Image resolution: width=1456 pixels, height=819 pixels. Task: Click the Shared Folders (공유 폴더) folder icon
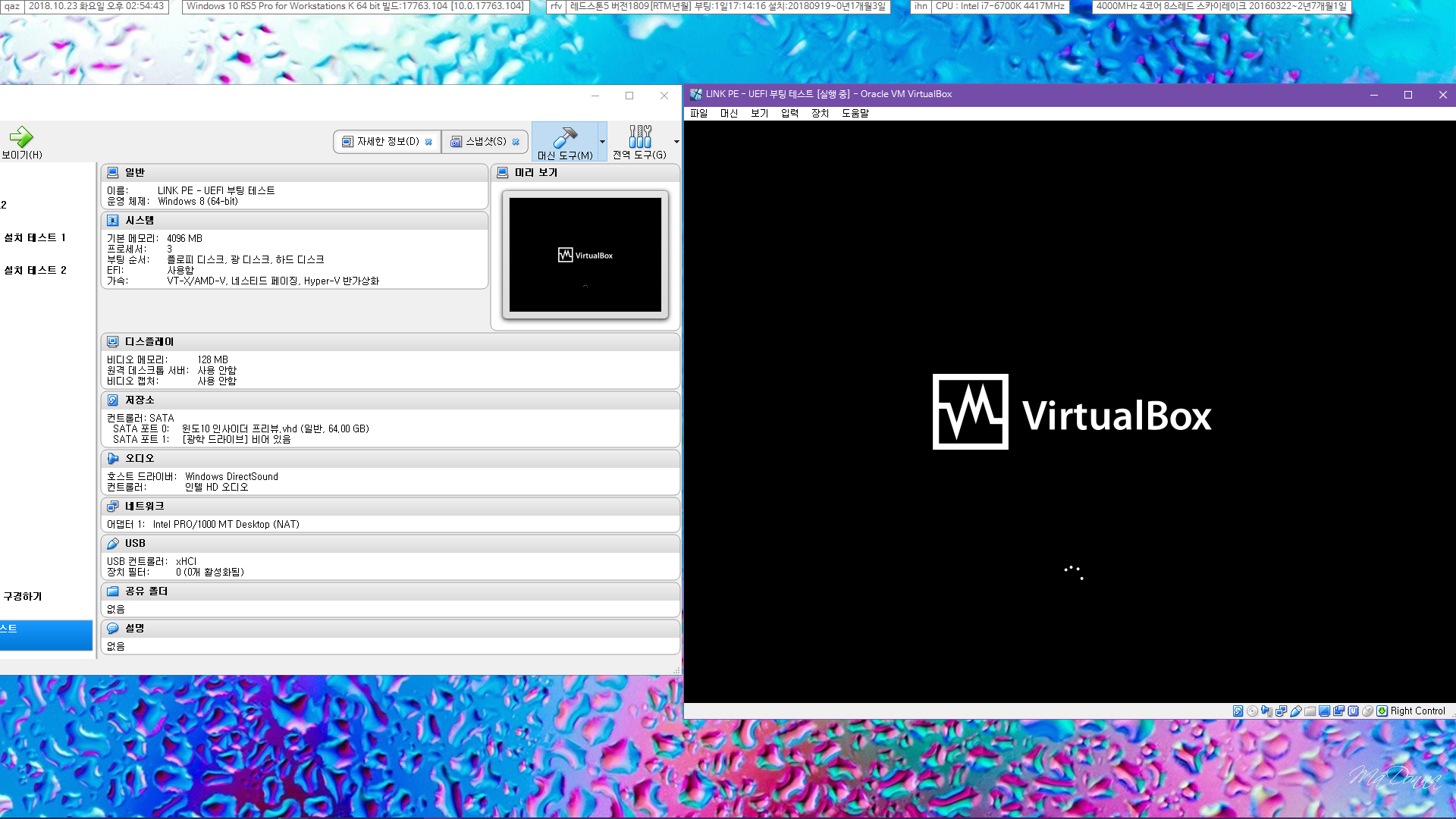[112, 591]
